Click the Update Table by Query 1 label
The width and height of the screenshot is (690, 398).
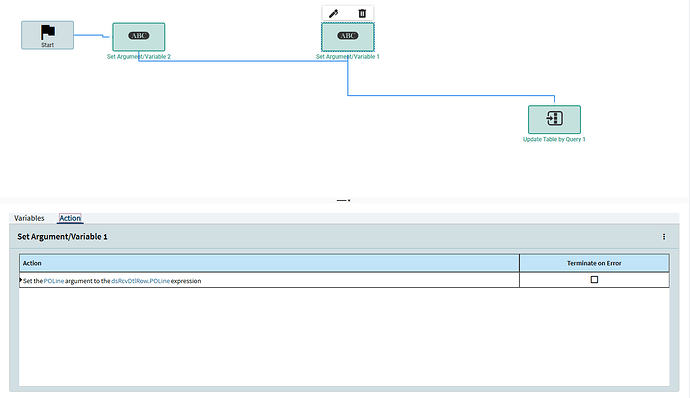coord(554,139)
